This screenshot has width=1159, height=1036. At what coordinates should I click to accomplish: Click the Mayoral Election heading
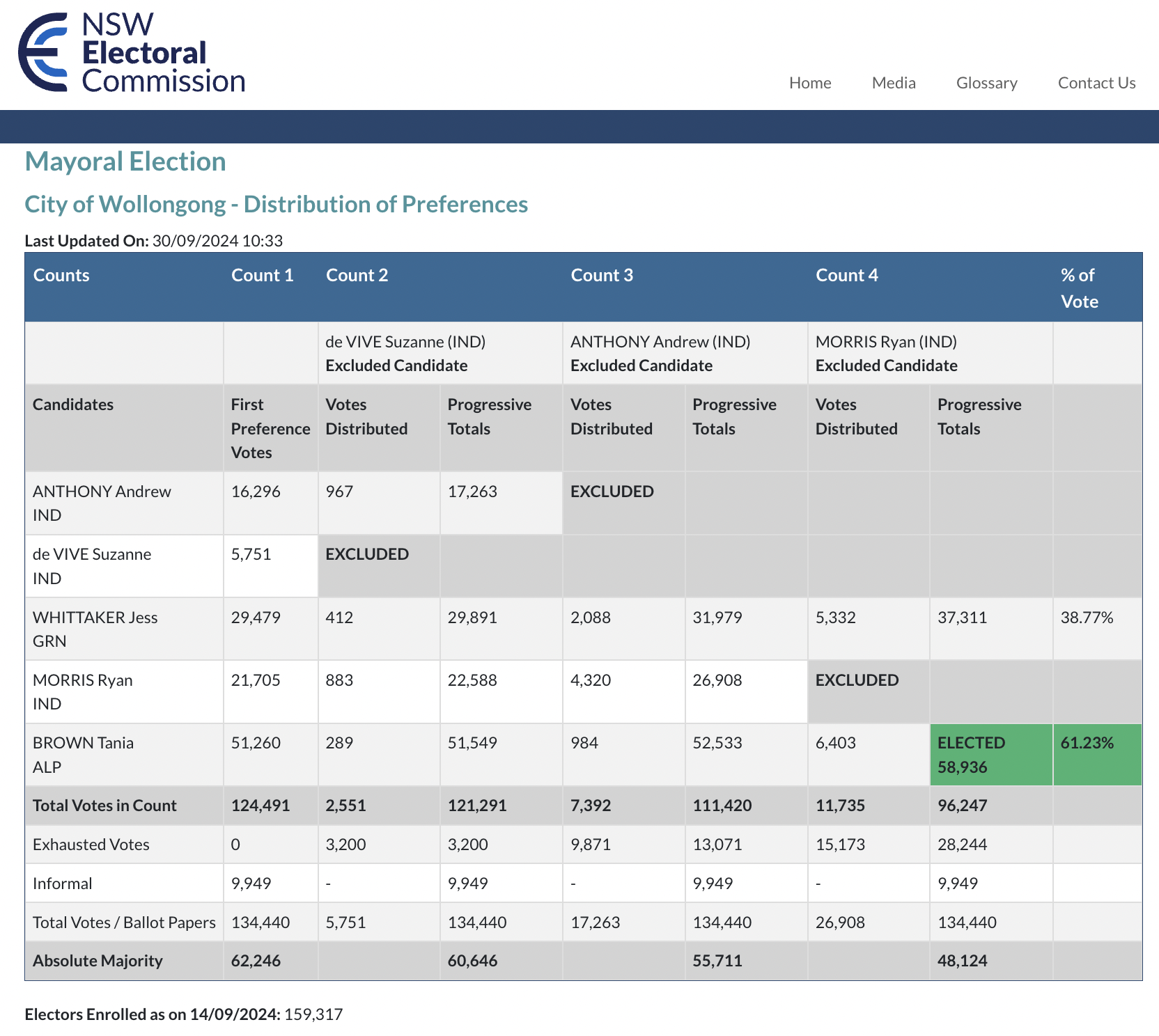[x=125, y=162]
